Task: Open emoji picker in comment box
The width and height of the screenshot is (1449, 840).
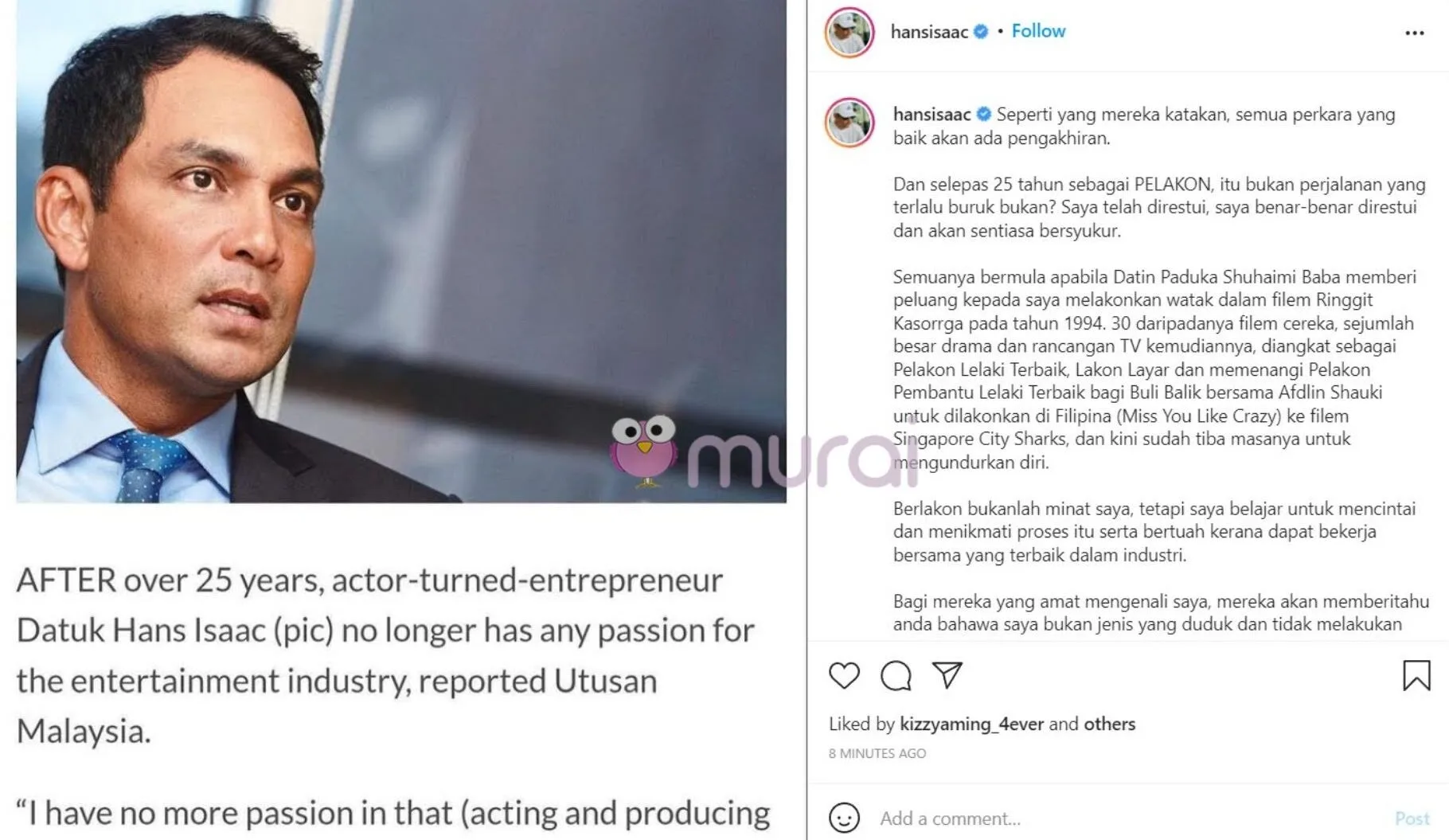Action: (x=844, y=818)
